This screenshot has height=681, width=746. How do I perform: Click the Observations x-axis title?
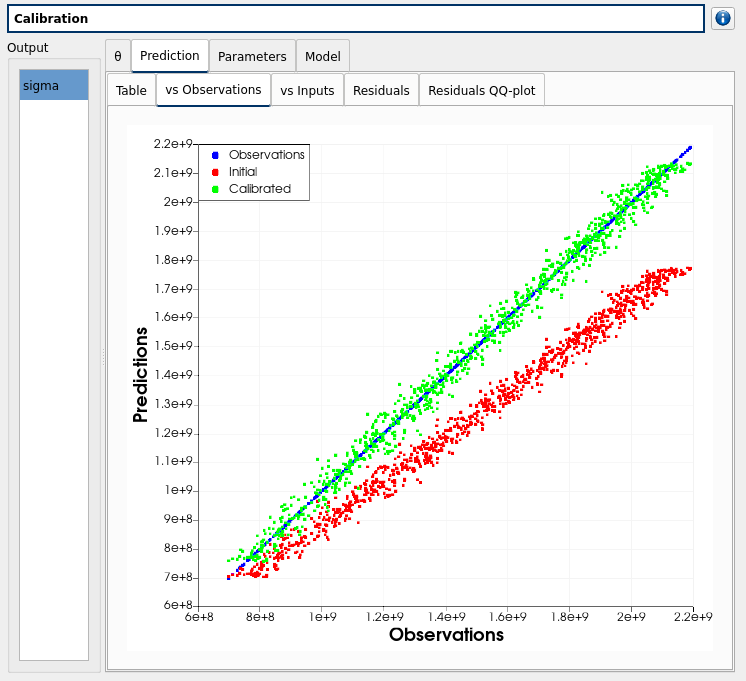[x=446, y=635]
